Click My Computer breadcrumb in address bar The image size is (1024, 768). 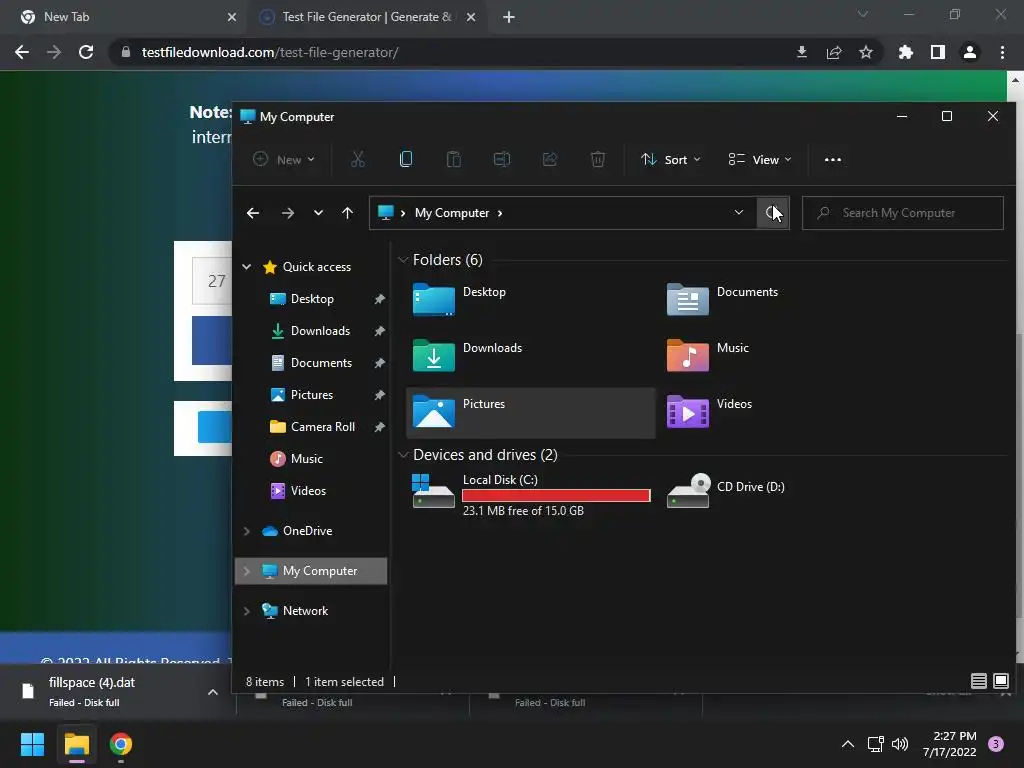(x=452, y=213)
